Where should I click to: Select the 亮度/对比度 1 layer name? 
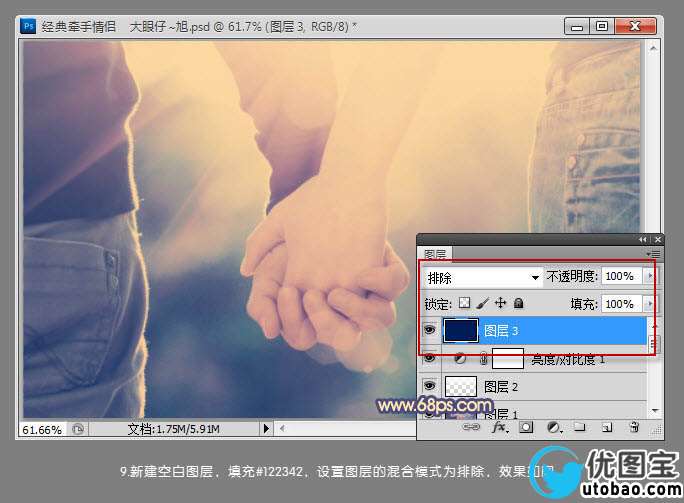pos(568,359)
